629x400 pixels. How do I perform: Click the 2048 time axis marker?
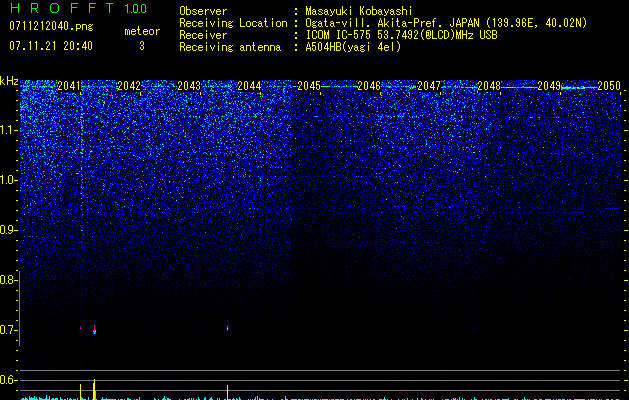point(489,86)
